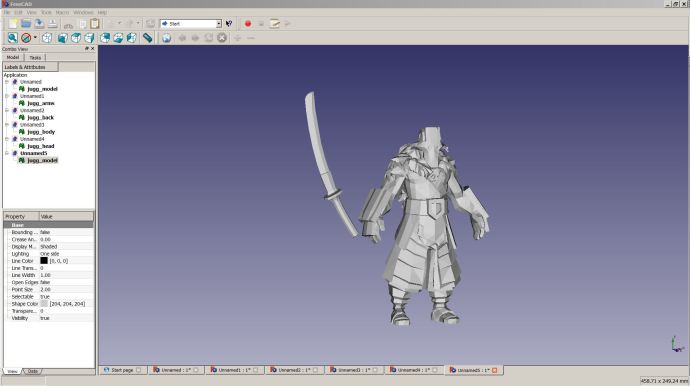Switch to the front view cube icon
This screenshot has height=386, width=690.
[x=62, y=38]
